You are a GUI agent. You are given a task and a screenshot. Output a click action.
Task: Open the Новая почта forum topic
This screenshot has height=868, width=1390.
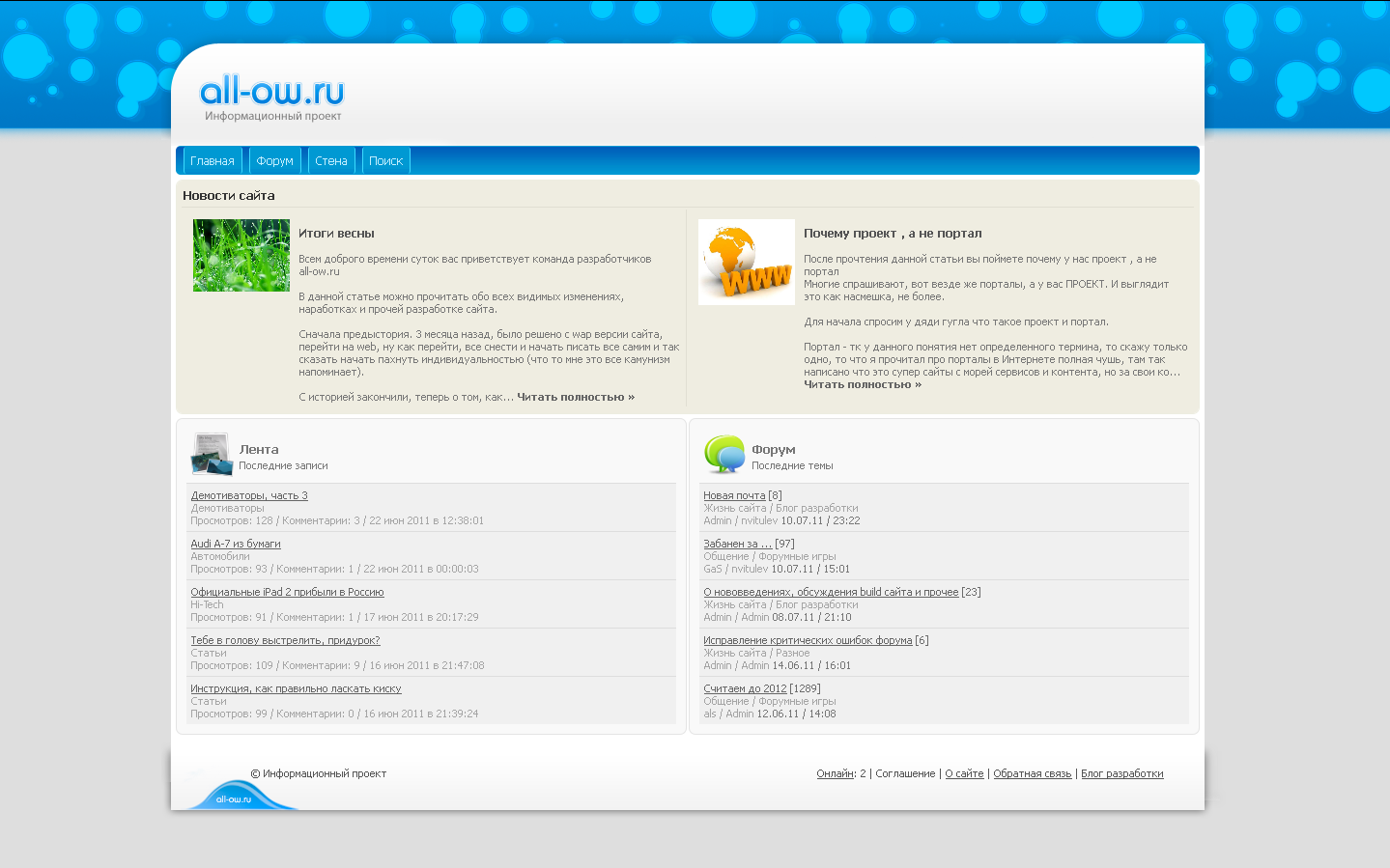coord(734,495)
